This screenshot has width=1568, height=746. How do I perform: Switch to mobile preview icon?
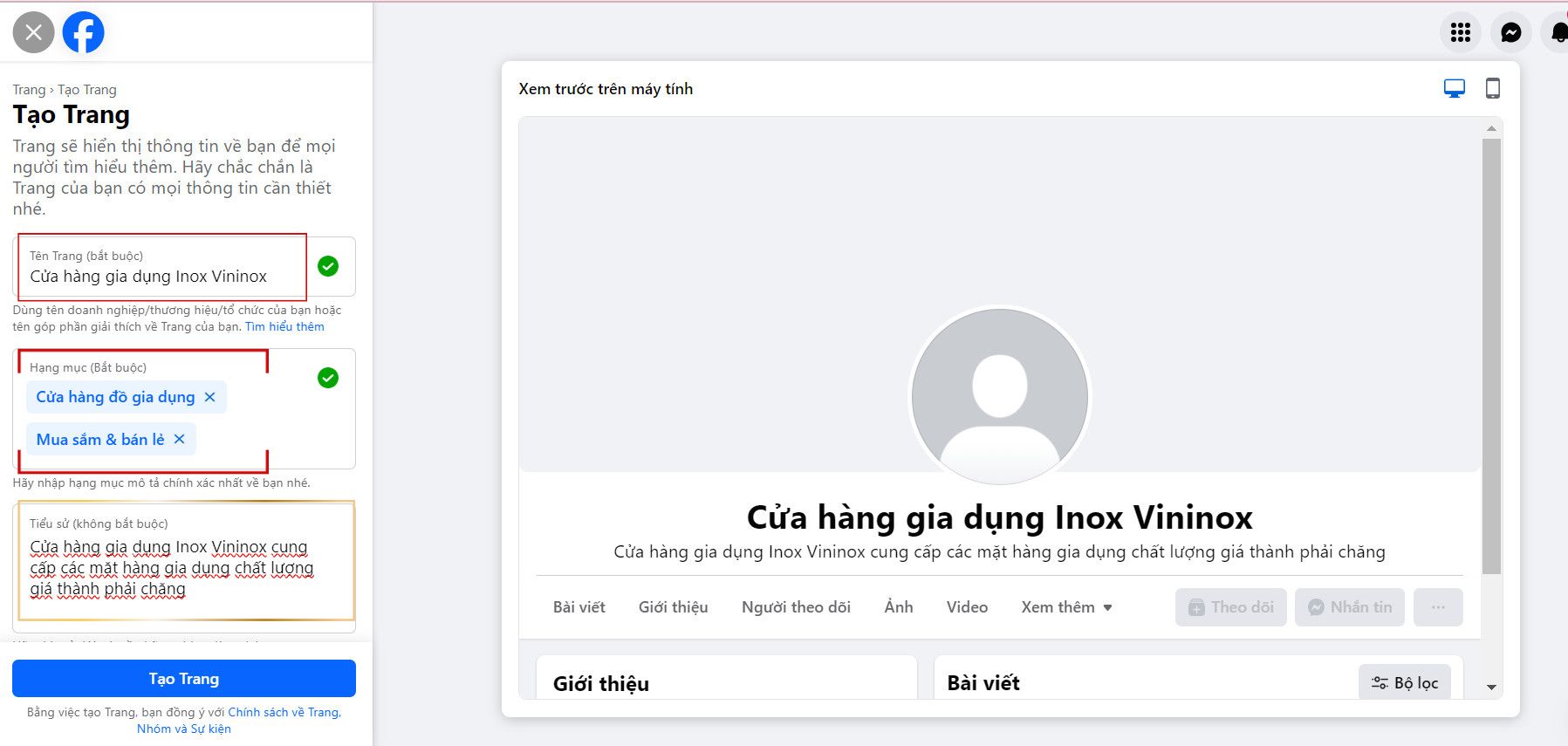1493,88
